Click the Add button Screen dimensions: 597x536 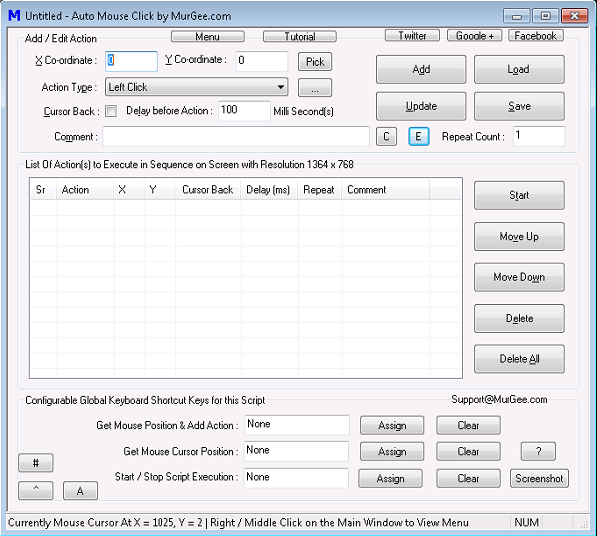(421, 69)
